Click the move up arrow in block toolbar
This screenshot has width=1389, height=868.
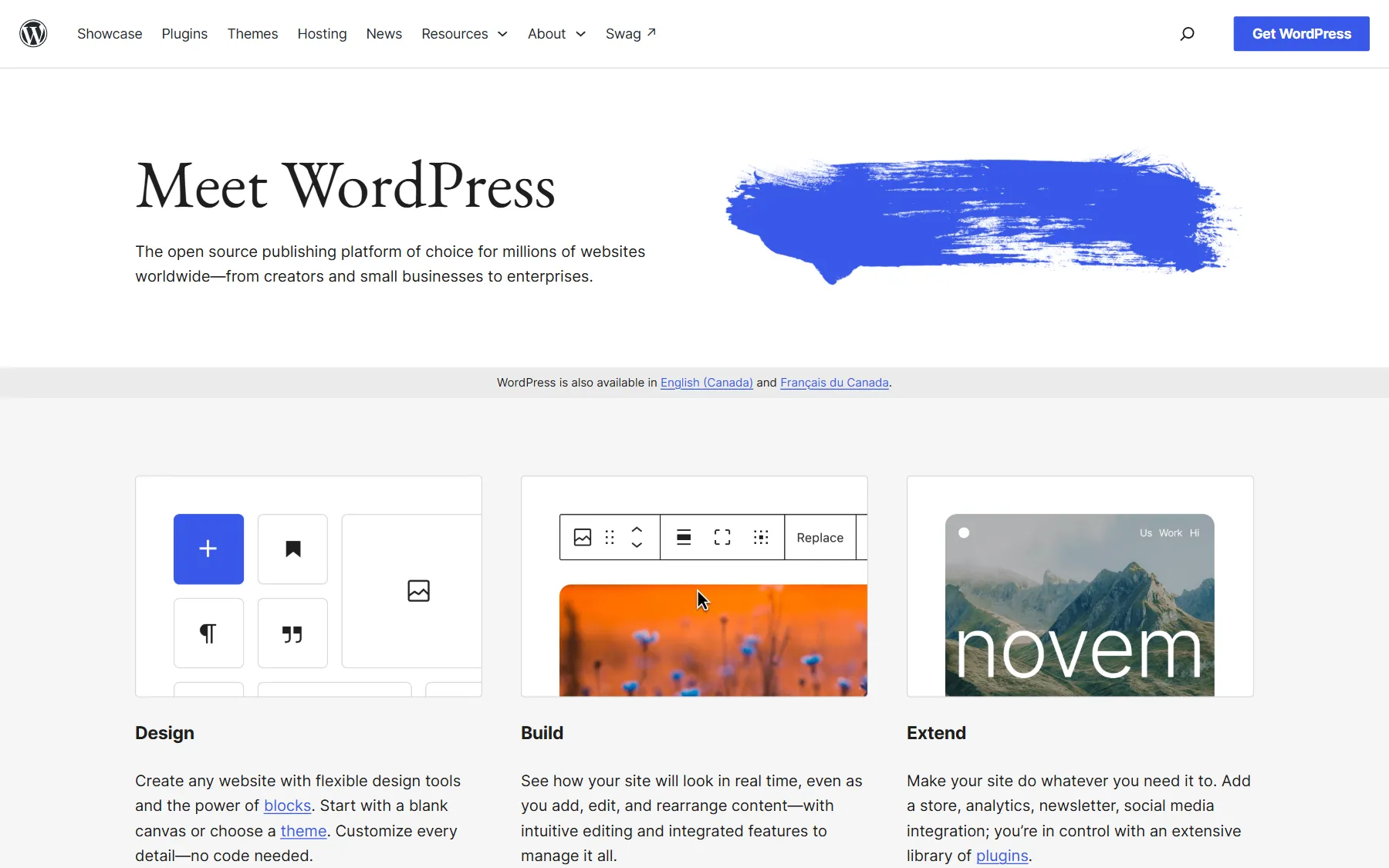[x=637, y=529]
